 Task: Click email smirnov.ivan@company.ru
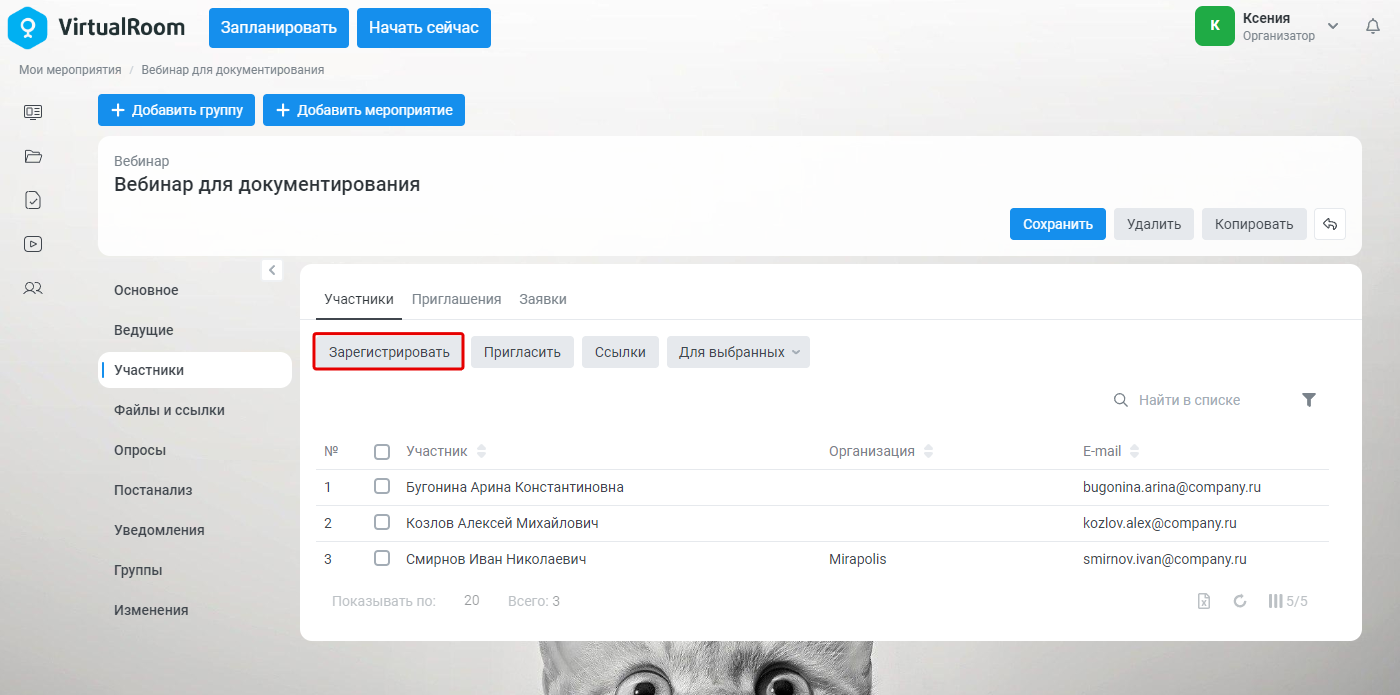pyautogui.click(x=1165, y=559)
